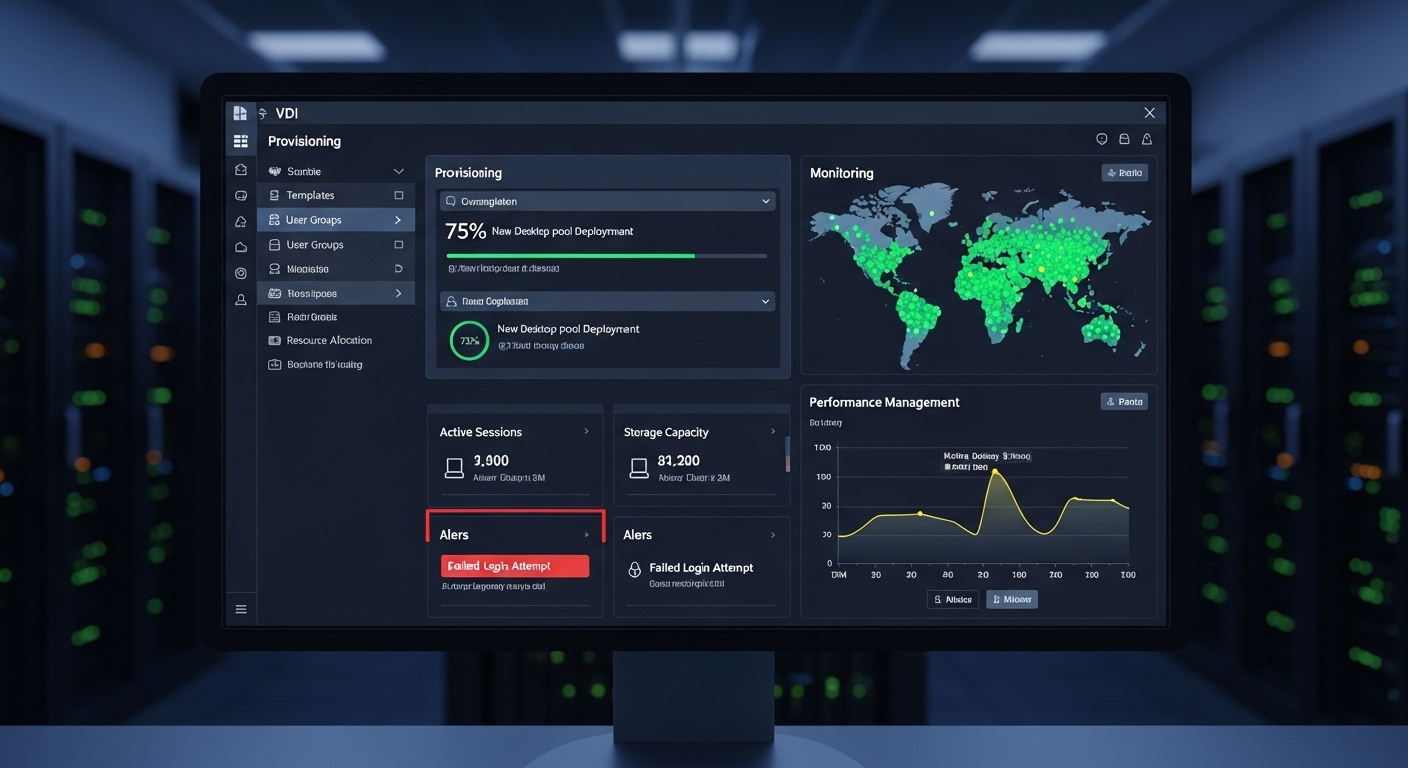This screenshot has width=1408, height=768.
Task: Click the lock icon beside Failed Login Attempt
Action: point(634,569)
